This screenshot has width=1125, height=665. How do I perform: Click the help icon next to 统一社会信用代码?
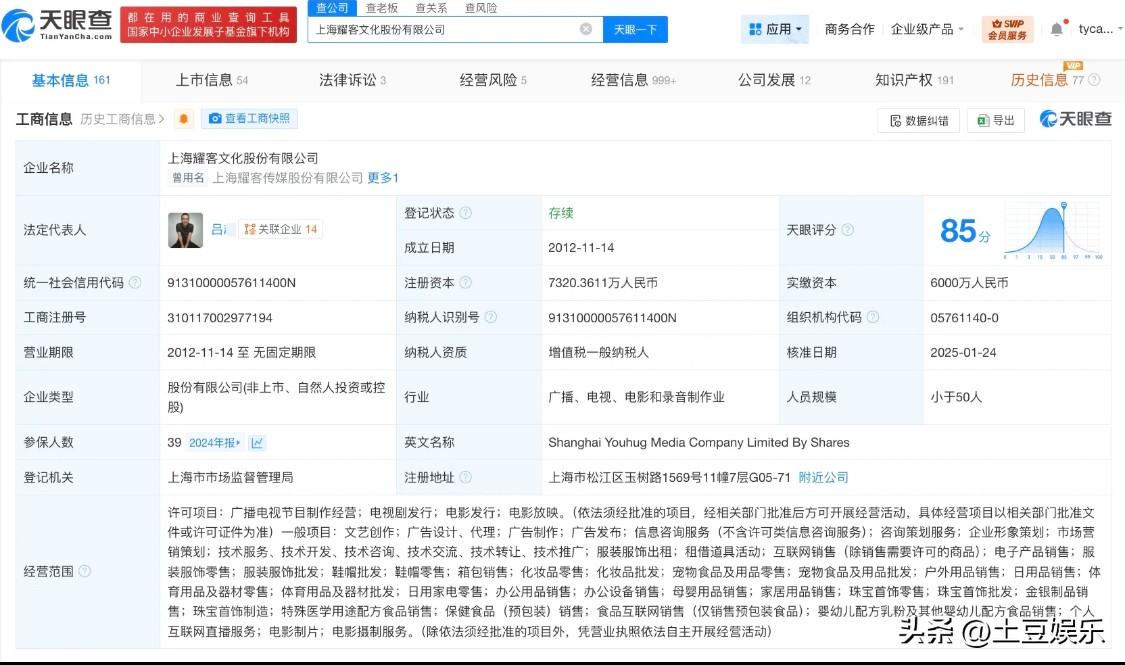tap(135, 283)
